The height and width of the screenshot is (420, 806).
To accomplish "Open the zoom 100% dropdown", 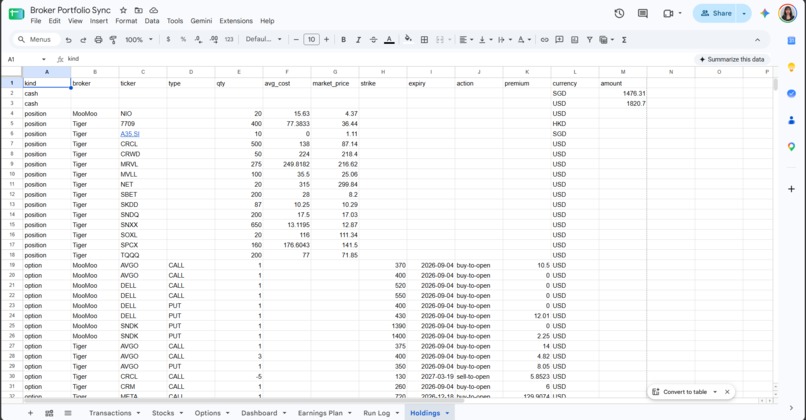I will coord(139,40).
